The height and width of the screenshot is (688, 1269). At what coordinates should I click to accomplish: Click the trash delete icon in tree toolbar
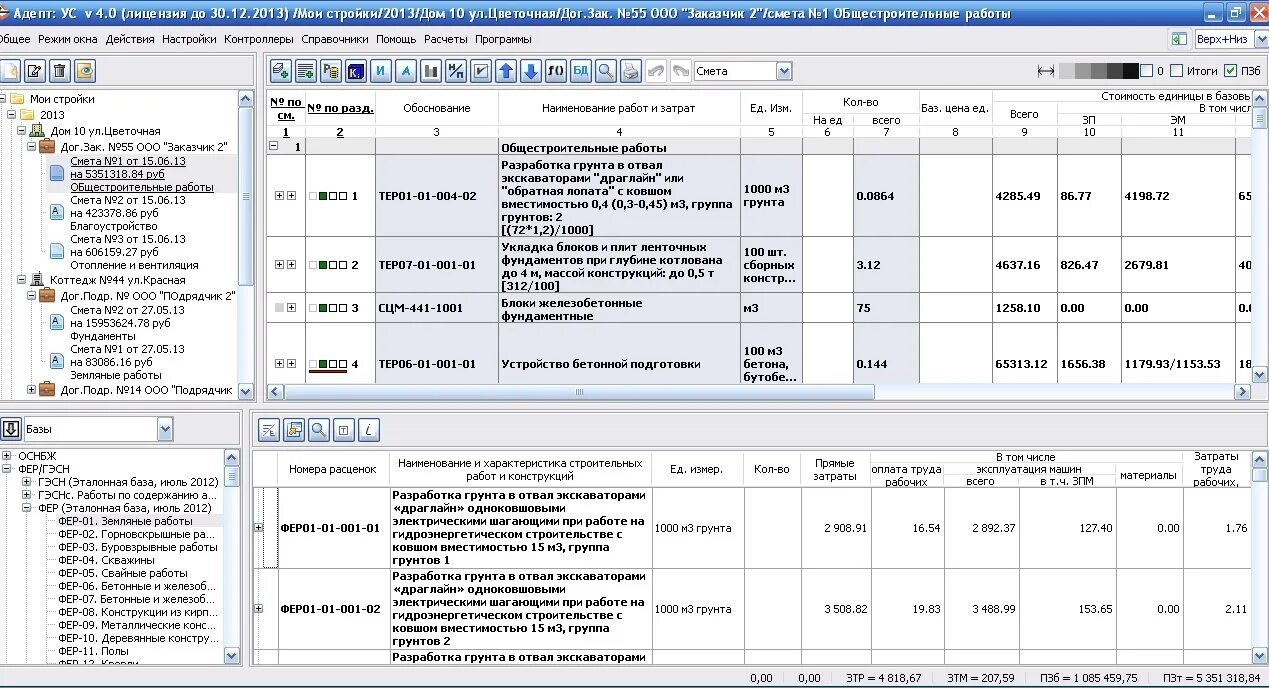tap(60, 71)
